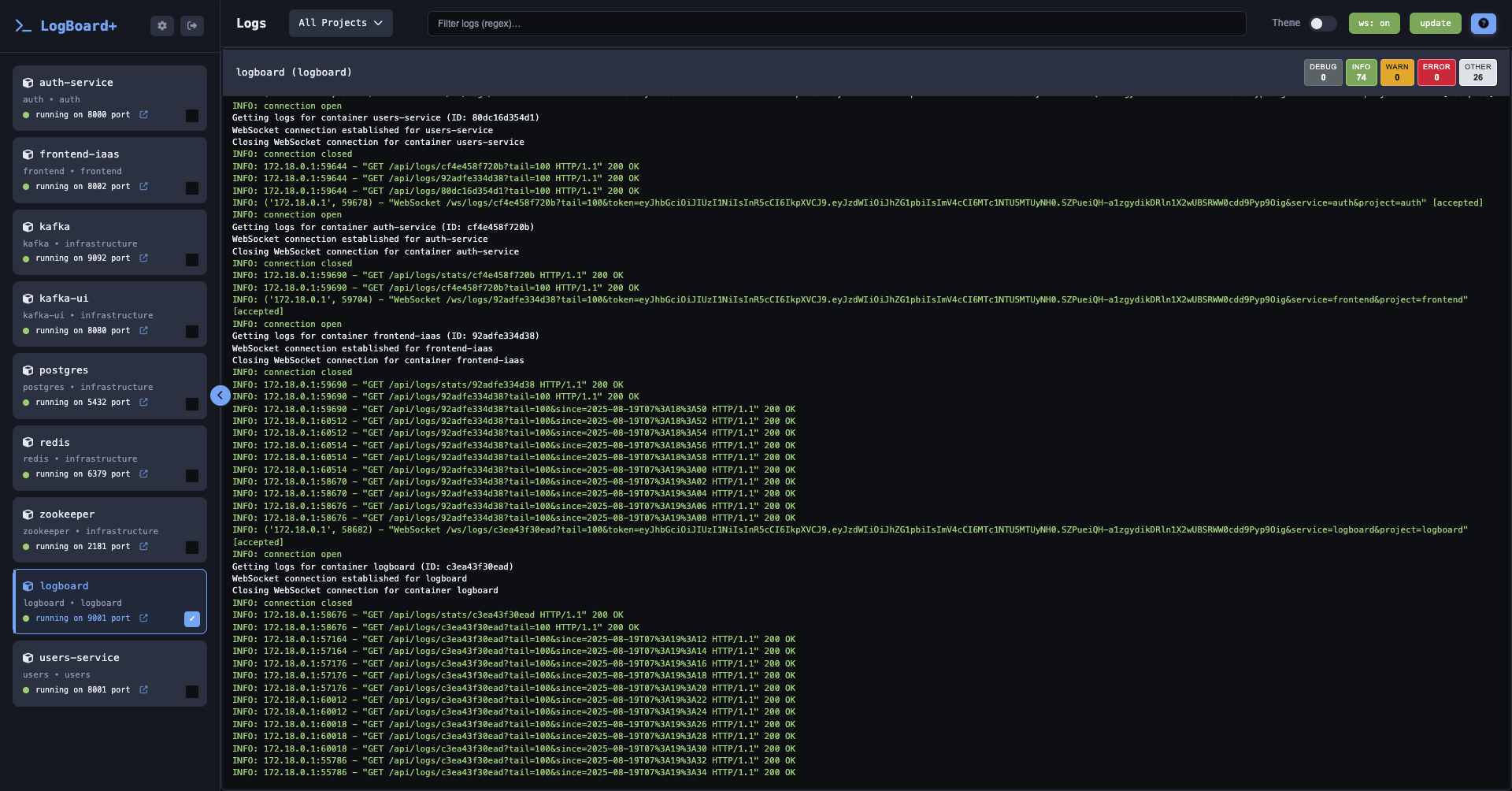Click the ws: on button

pos(1374,24)
